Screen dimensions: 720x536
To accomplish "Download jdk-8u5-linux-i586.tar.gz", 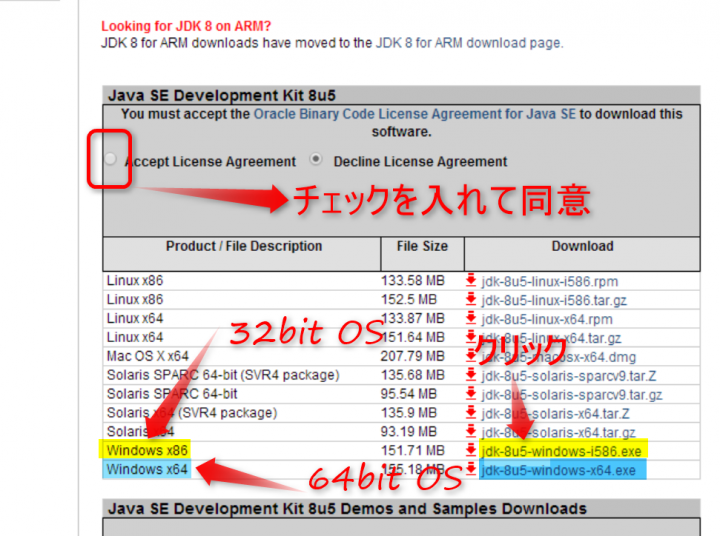I will [x=554, y=300].
